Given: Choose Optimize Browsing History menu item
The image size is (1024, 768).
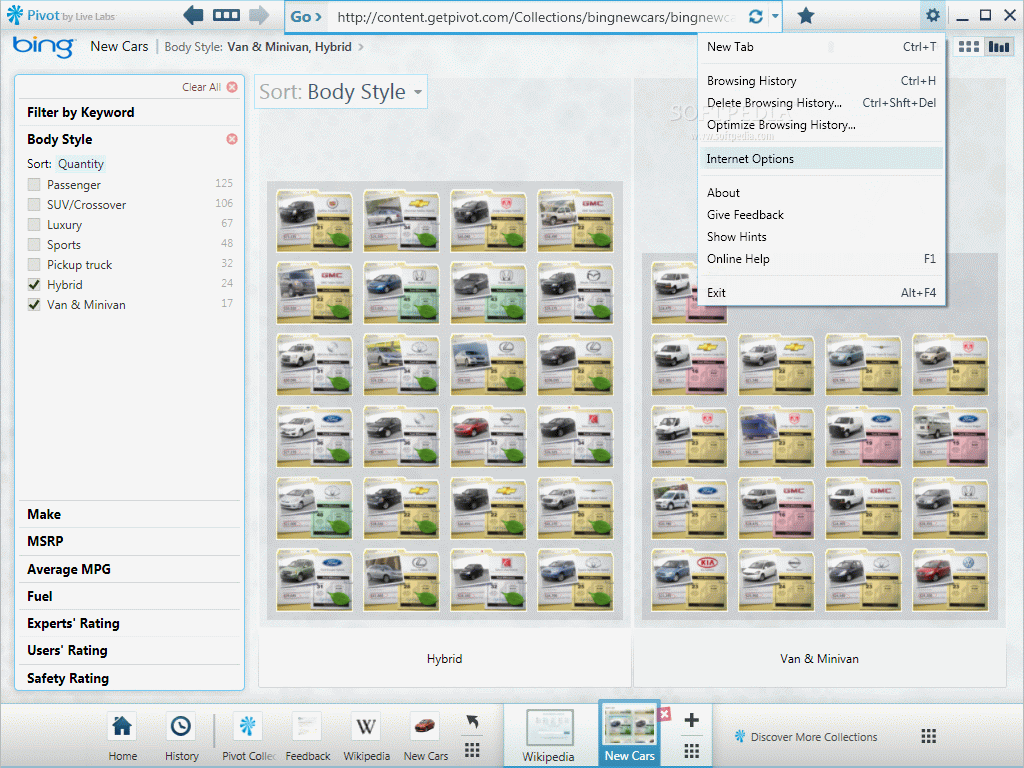Looking at the screenshot, I should pyautogui.click(x=822, y=125).
